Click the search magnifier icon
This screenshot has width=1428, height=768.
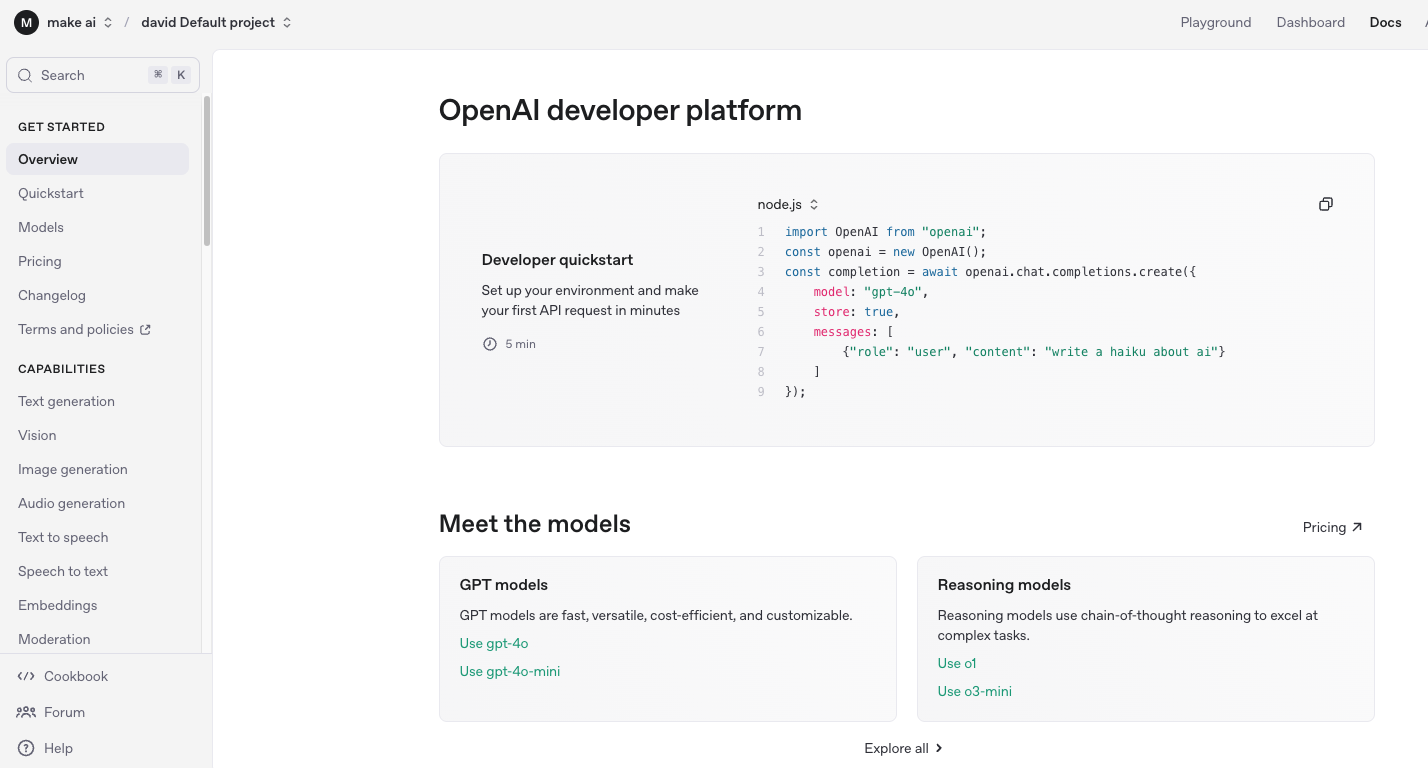coord(26,75)
